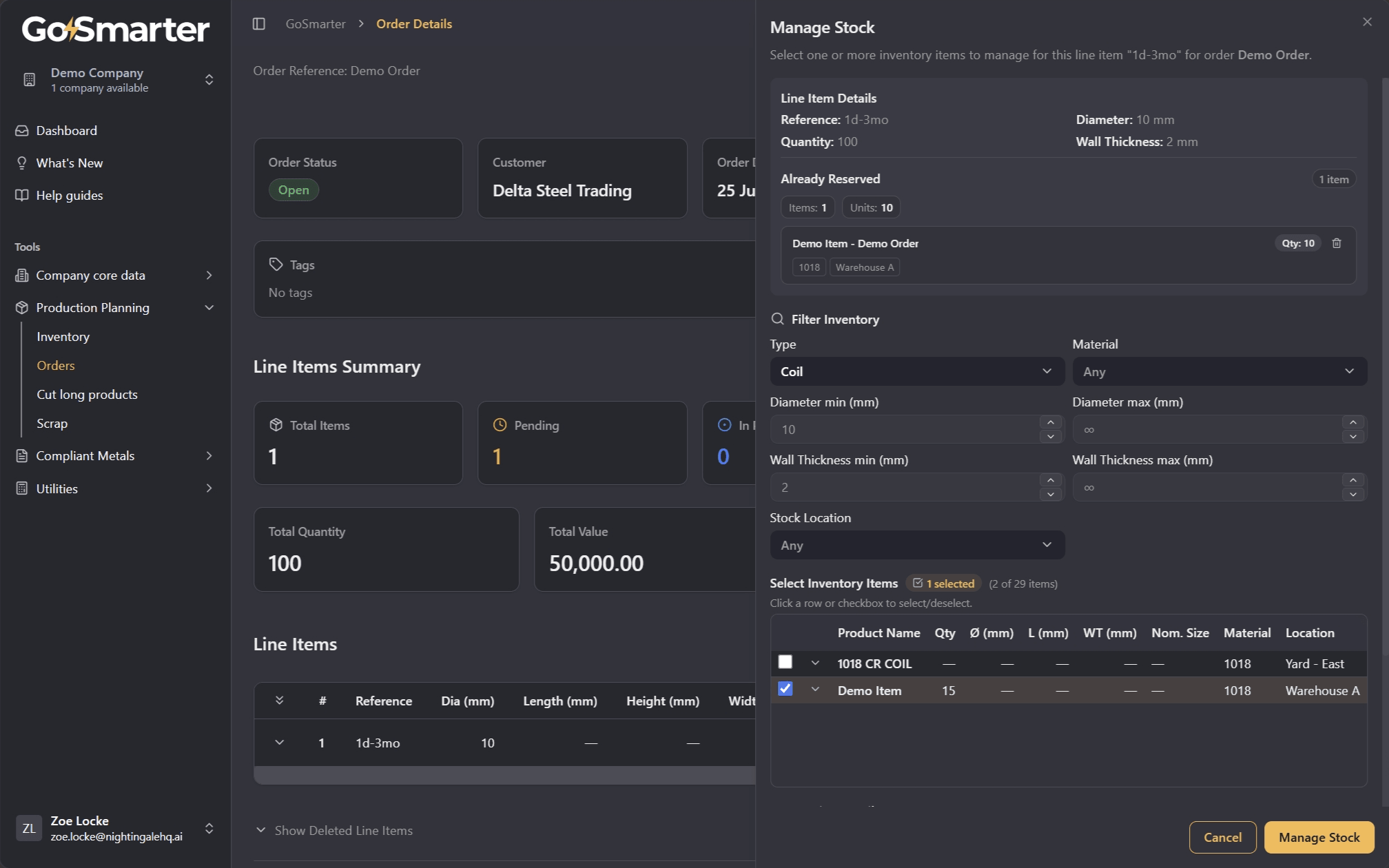Click the Total Items cube icon

(x=276, y=425)
